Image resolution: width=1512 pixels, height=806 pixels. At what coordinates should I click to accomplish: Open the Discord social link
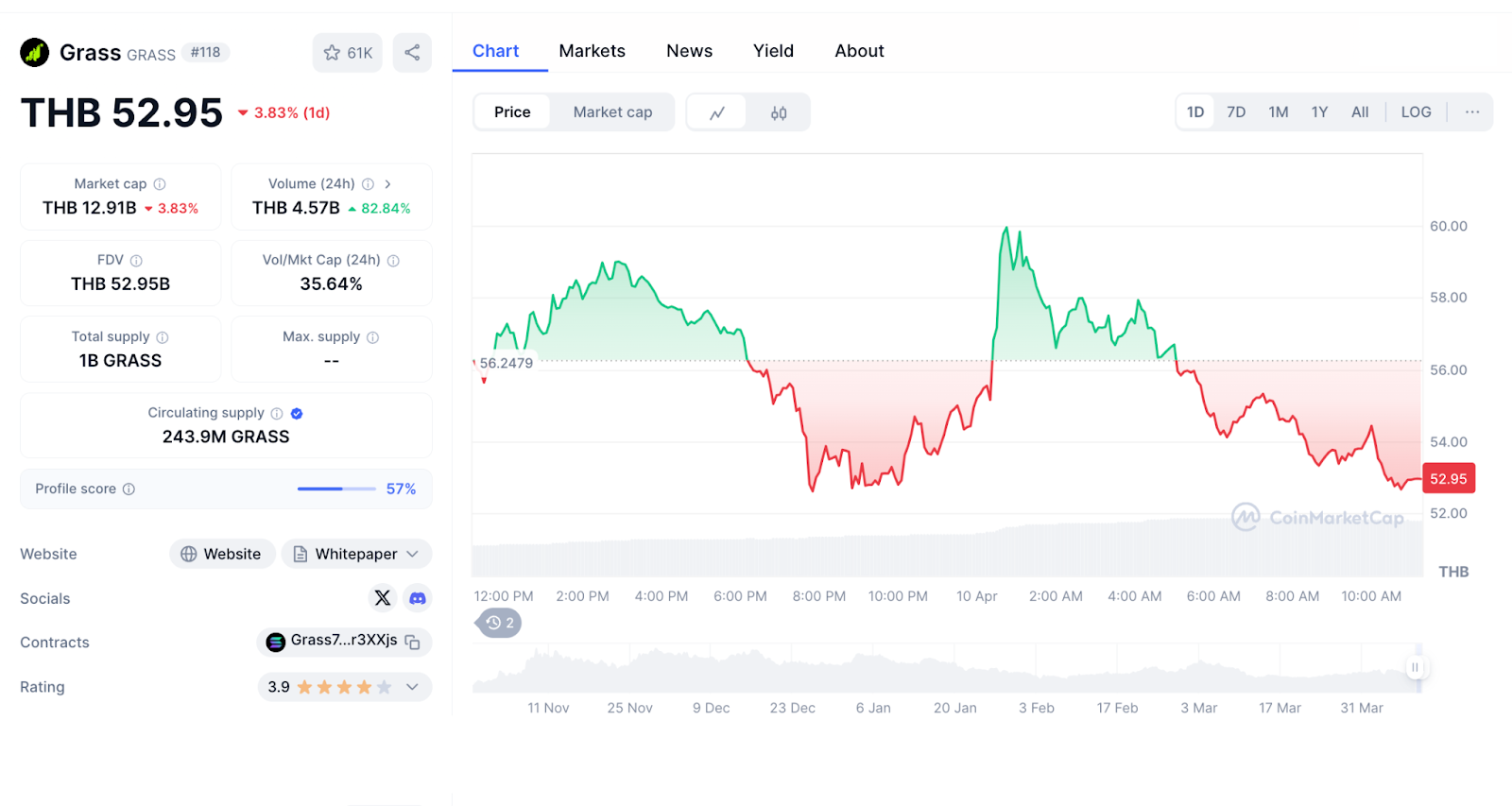pyautogui.click(x=418, y=598)
